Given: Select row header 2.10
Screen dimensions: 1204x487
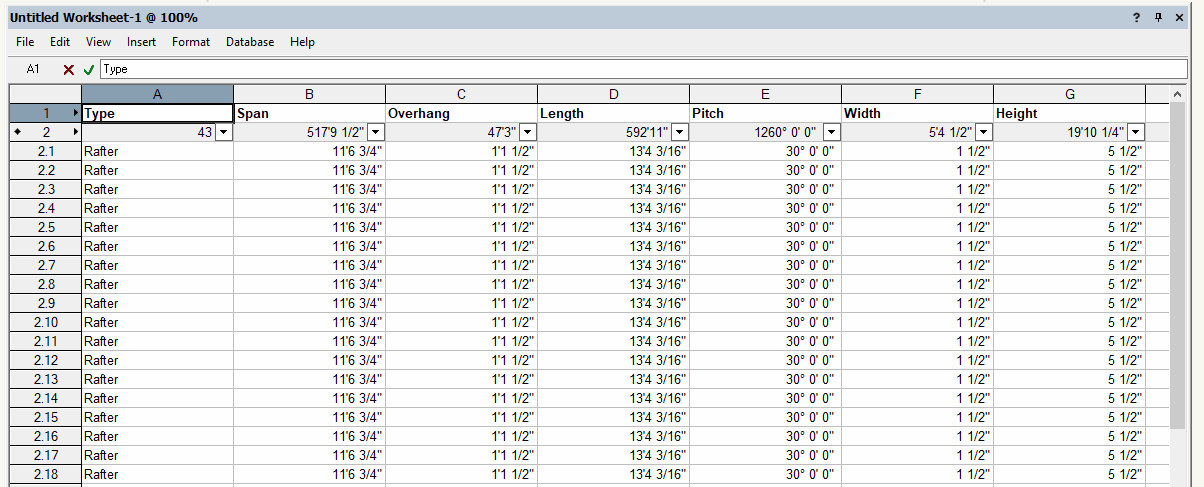Looking at the screenshot, I should 45,322.
